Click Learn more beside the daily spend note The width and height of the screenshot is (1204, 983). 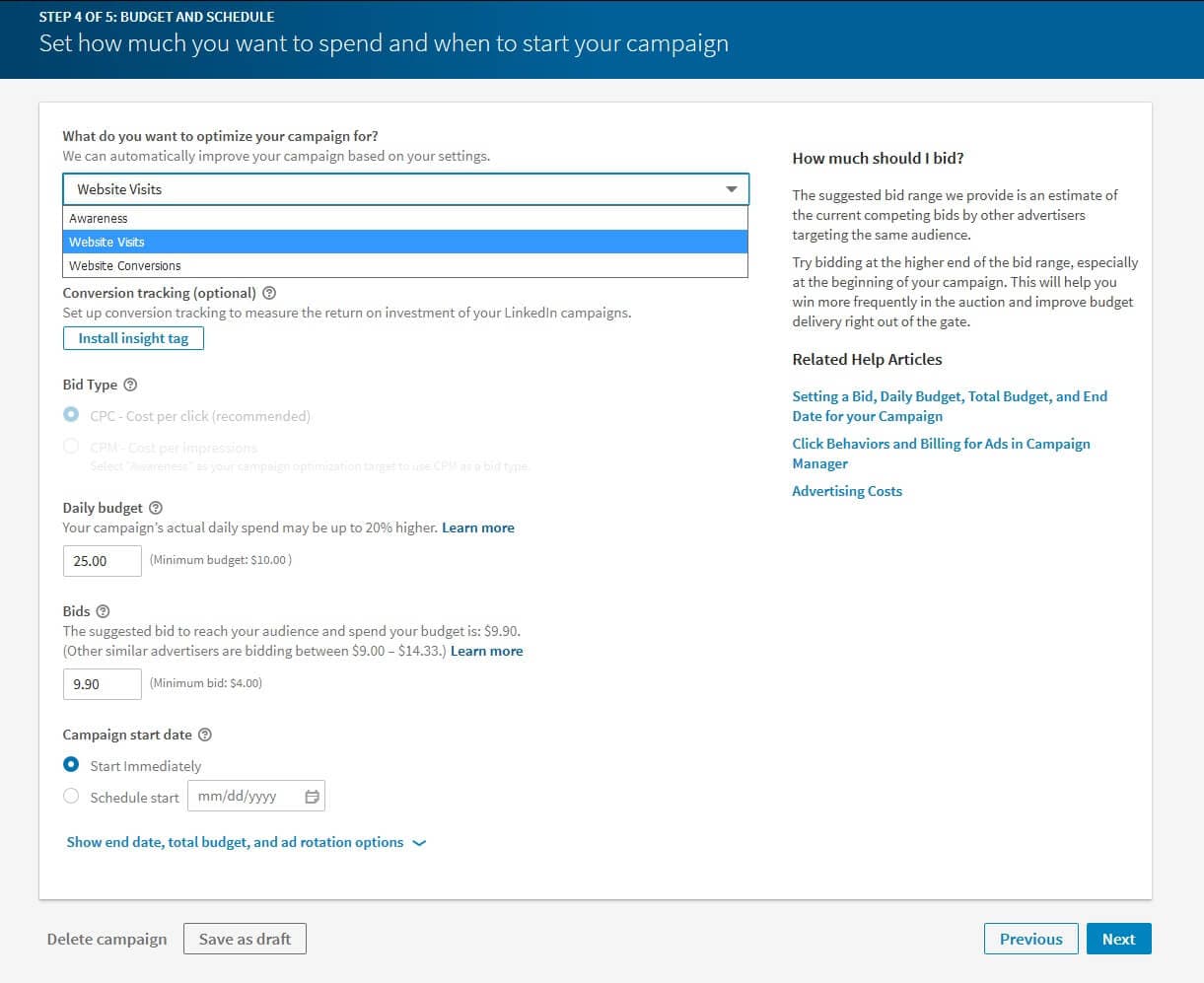(x=477, y=527)
